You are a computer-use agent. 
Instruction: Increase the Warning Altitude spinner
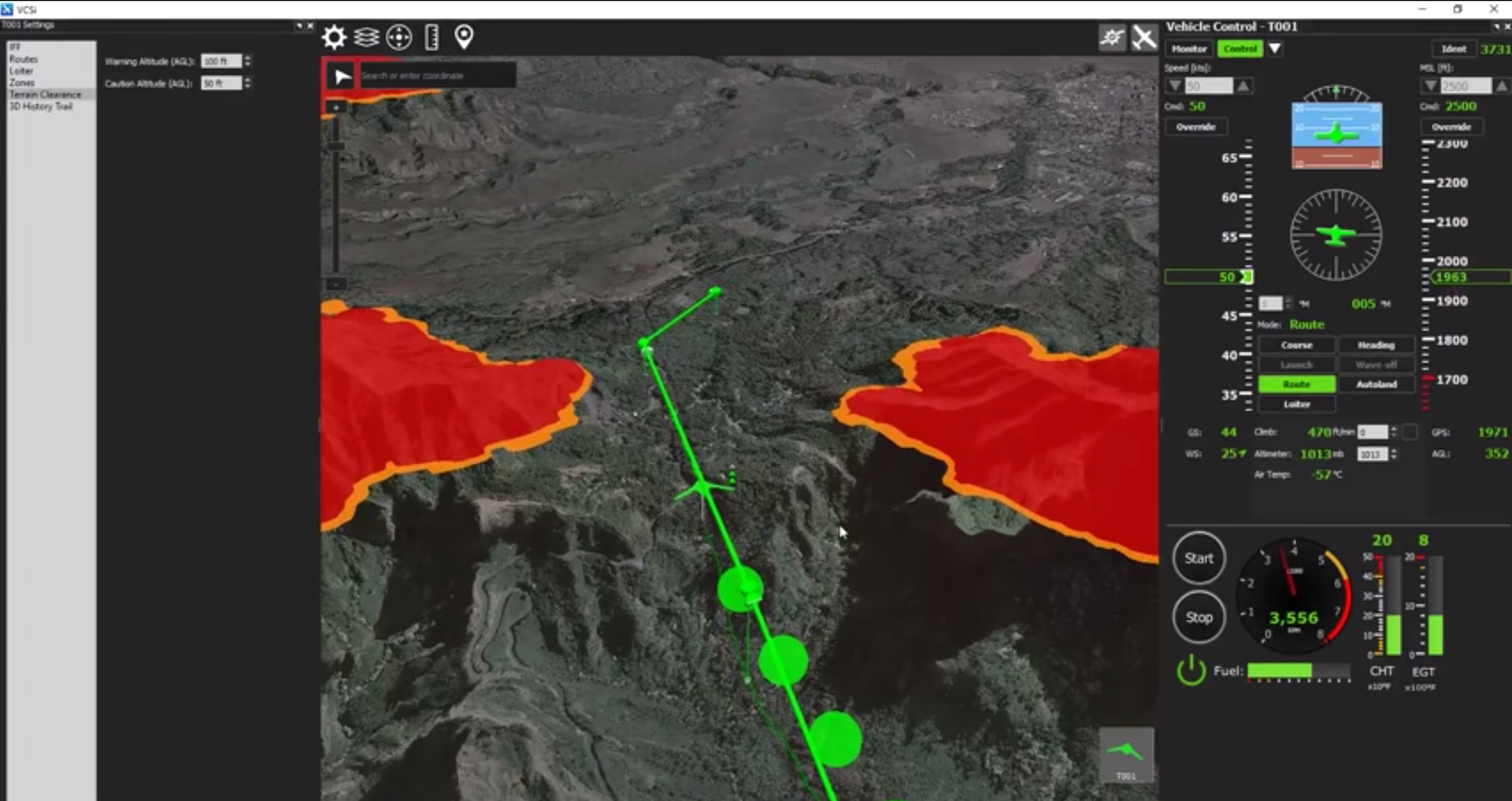click(247, 58)
